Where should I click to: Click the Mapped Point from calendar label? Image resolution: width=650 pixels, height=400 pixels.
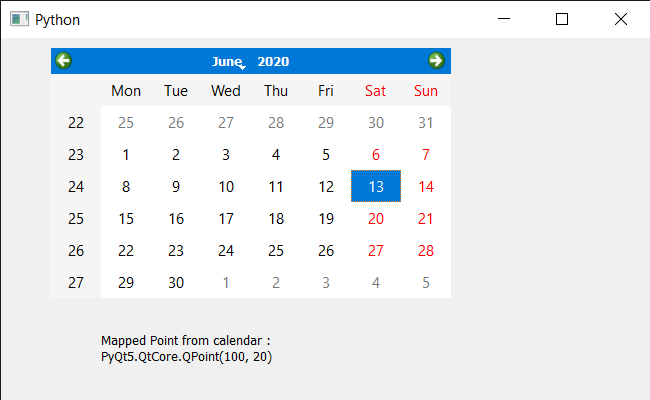[x=186, y=349]
